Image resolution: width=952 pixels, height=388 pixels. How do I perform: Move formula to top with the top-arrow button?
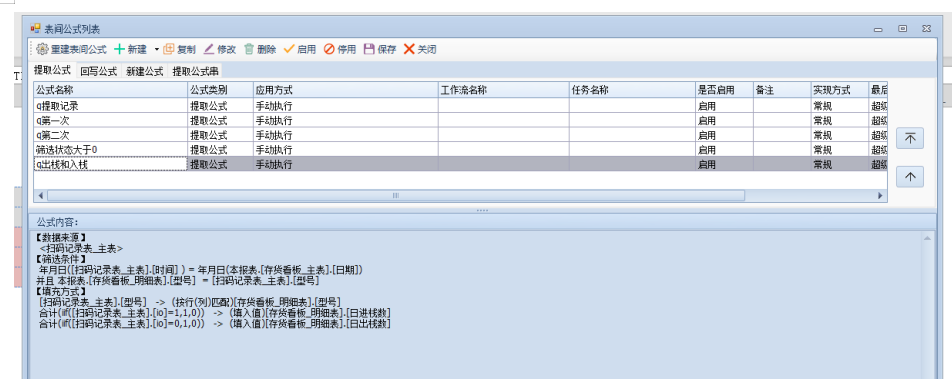910,138
